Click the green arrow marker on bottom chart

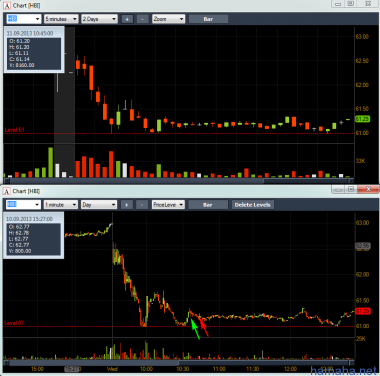click(195, 329)
